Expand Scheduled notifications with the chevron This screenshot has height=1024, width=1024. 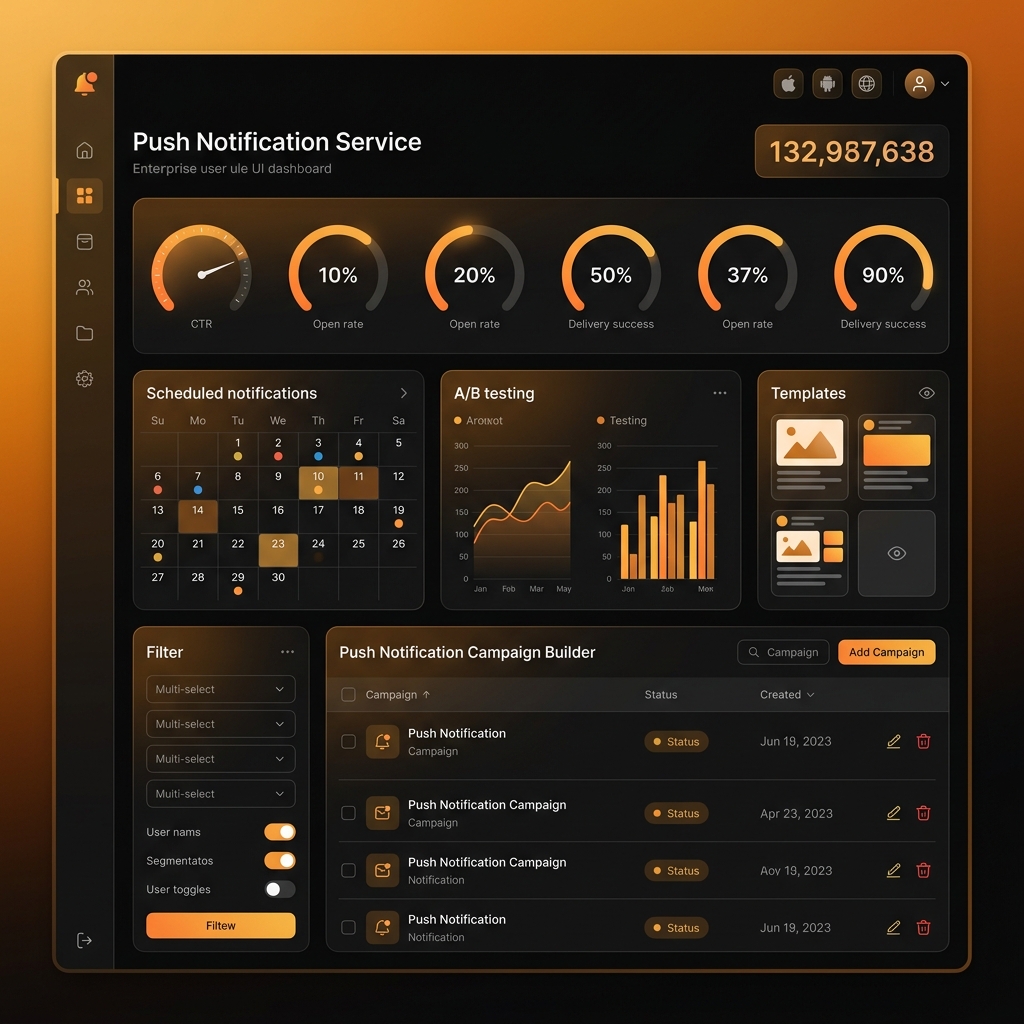(404, 393)
